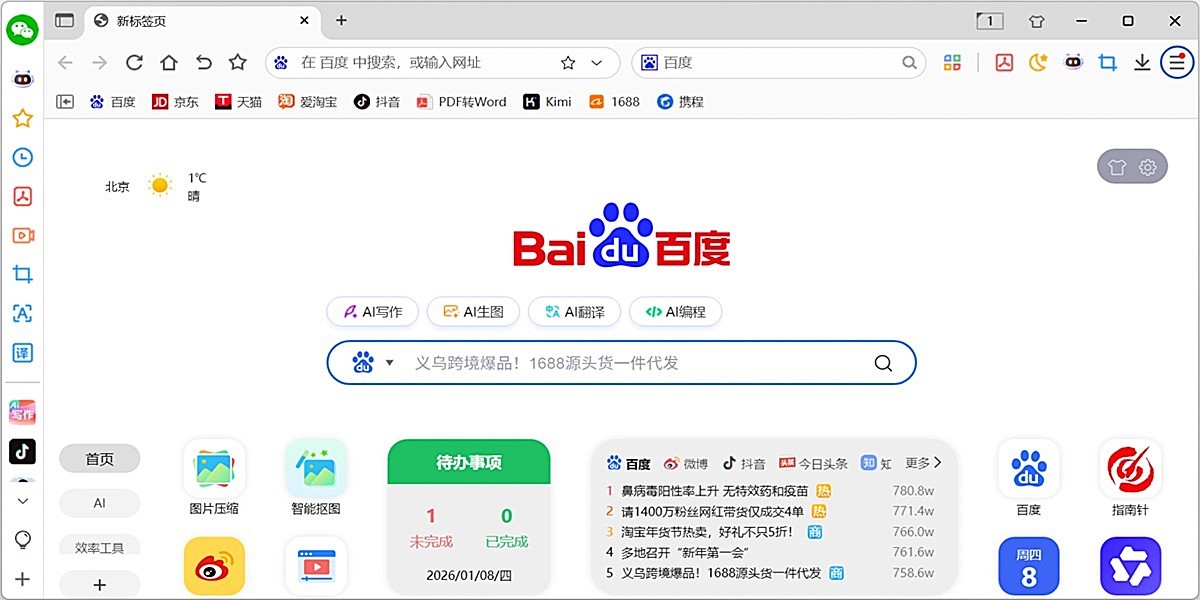Click the AI写作 button
Viewport: 1200px width, 600px height.
[x=372, y=311]
